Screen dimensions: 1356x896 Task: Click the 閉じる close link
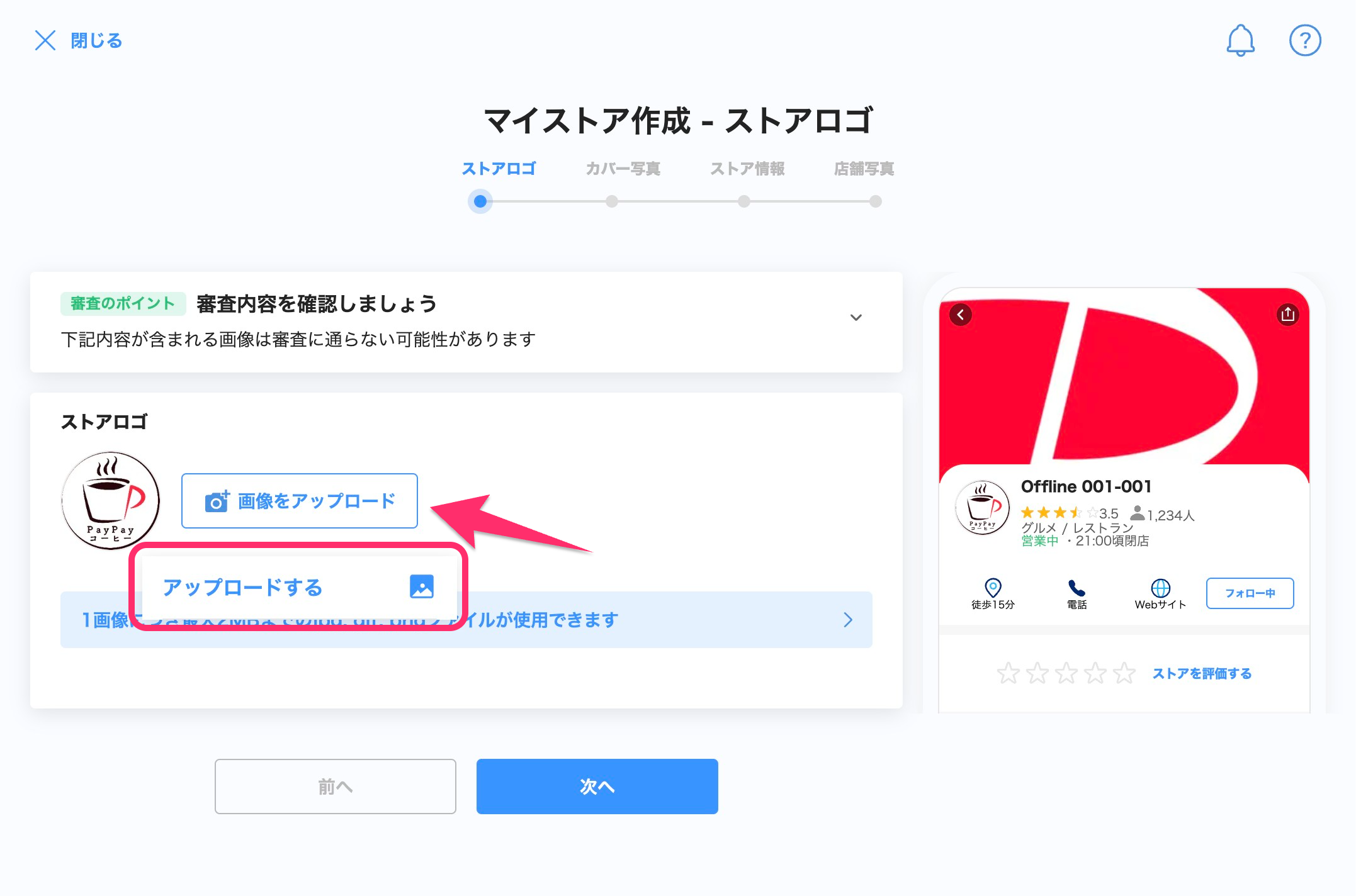[x=78, y=40]
